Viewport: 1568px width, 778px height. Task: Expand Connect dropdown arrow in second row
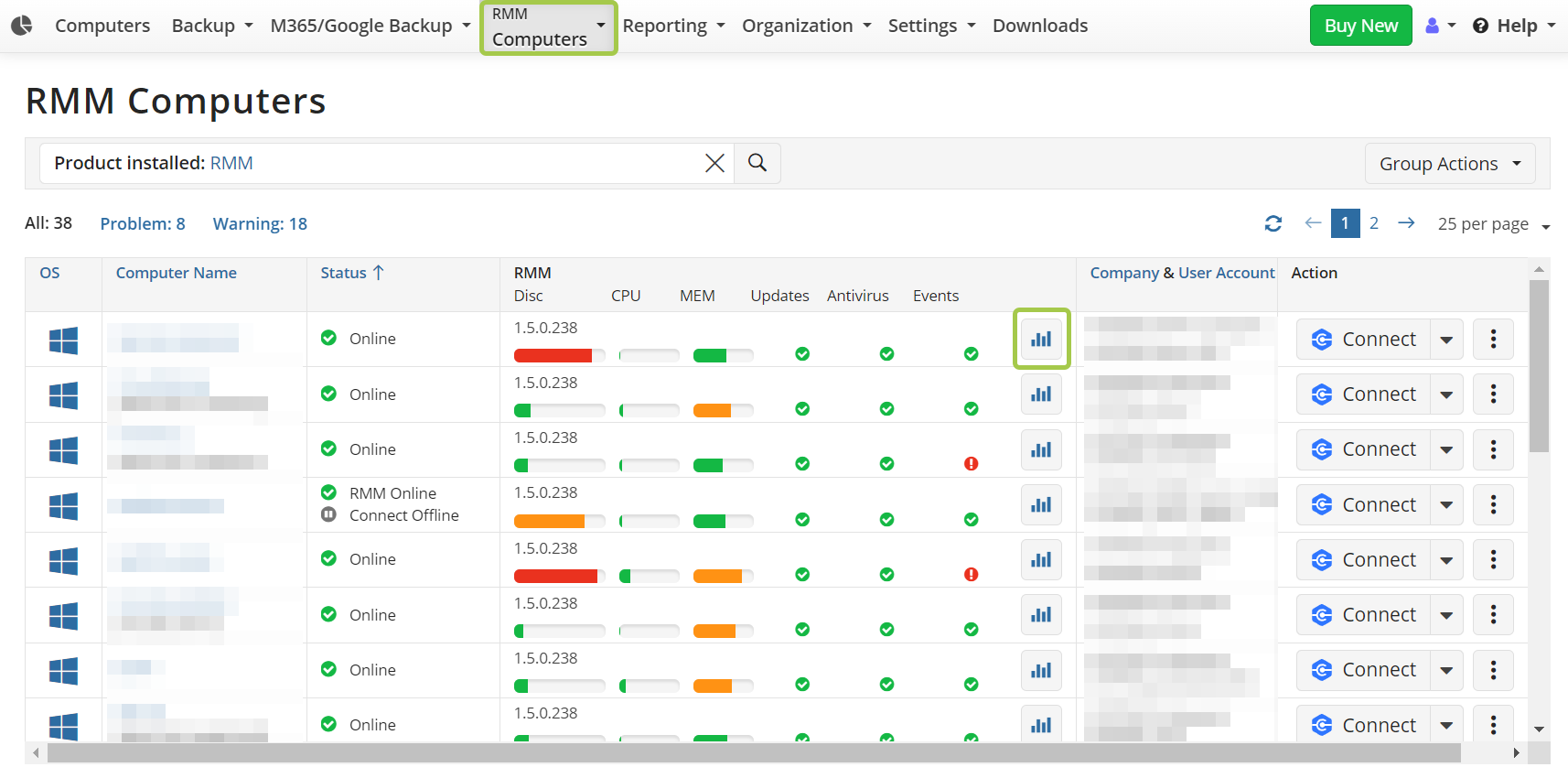click(x=1446, y=394)
